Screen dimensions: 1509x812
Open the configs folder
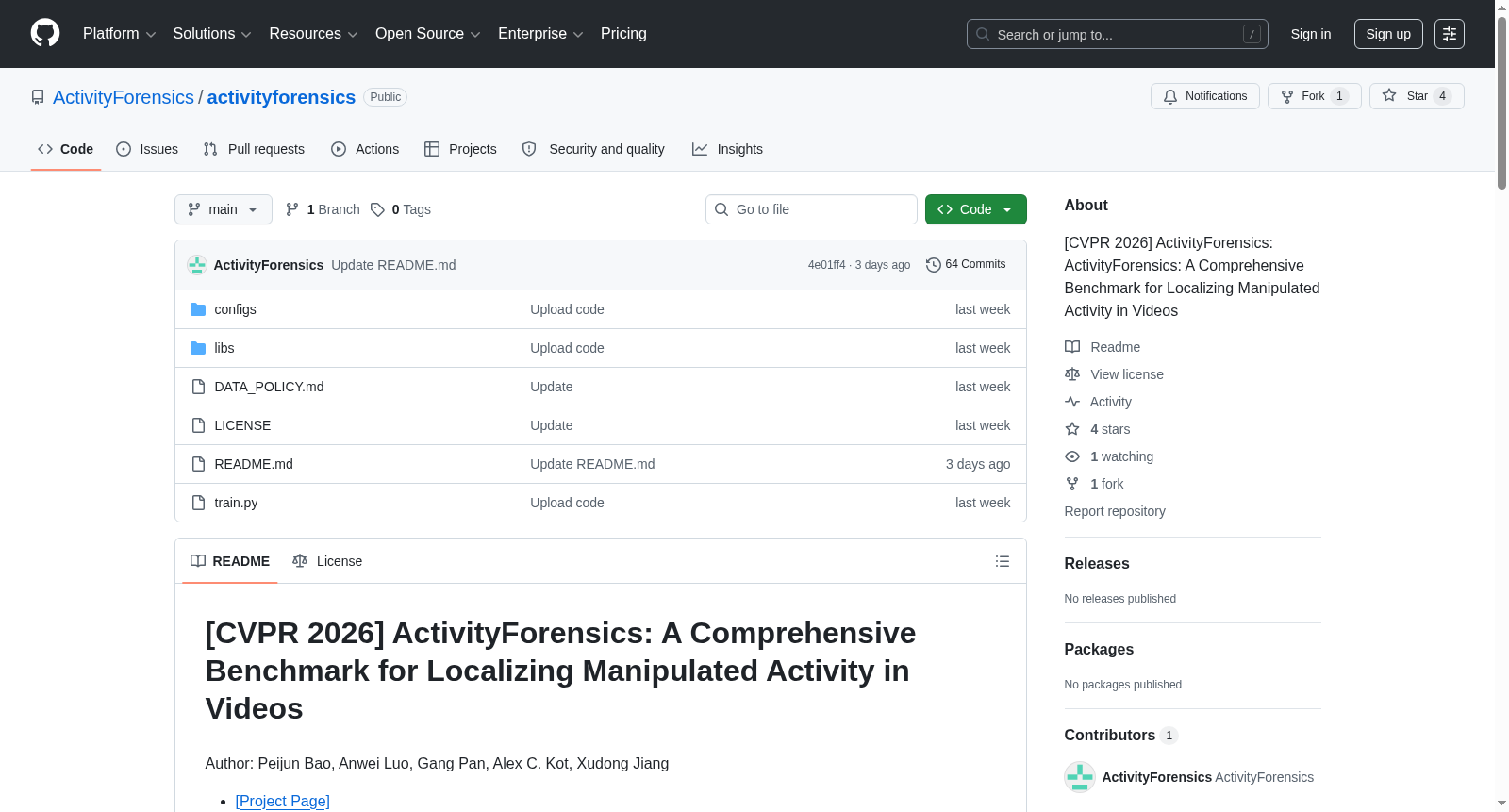click(x=235, y=309)
